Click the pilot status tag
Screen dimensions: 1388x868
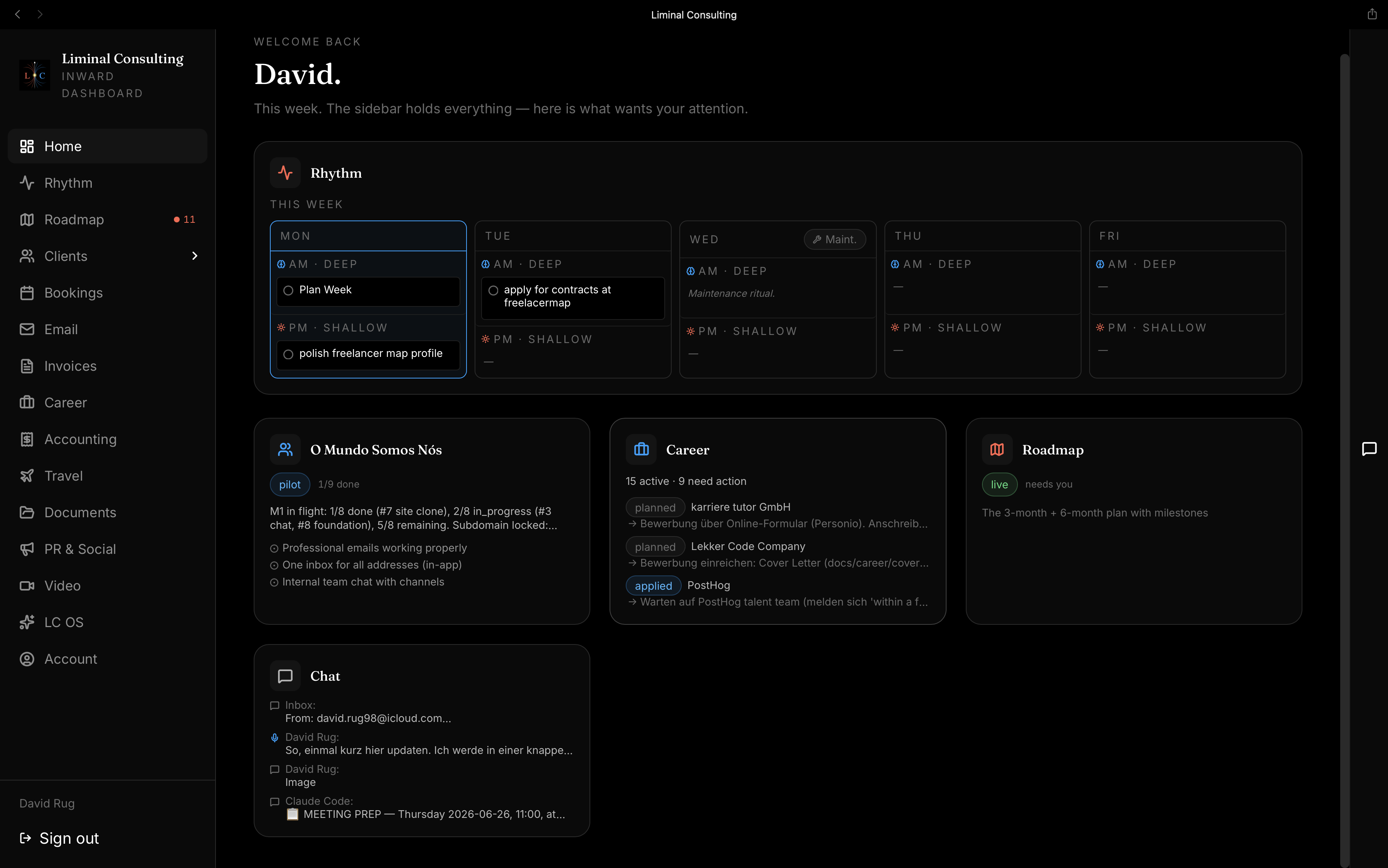pyautogui.click(x=290, y=484)
